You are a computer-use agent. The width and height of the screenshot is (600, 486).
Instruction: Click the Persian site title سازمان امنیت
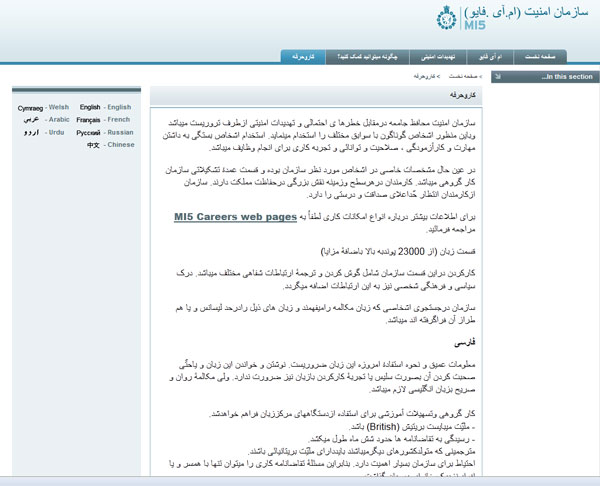coord(526,12)
